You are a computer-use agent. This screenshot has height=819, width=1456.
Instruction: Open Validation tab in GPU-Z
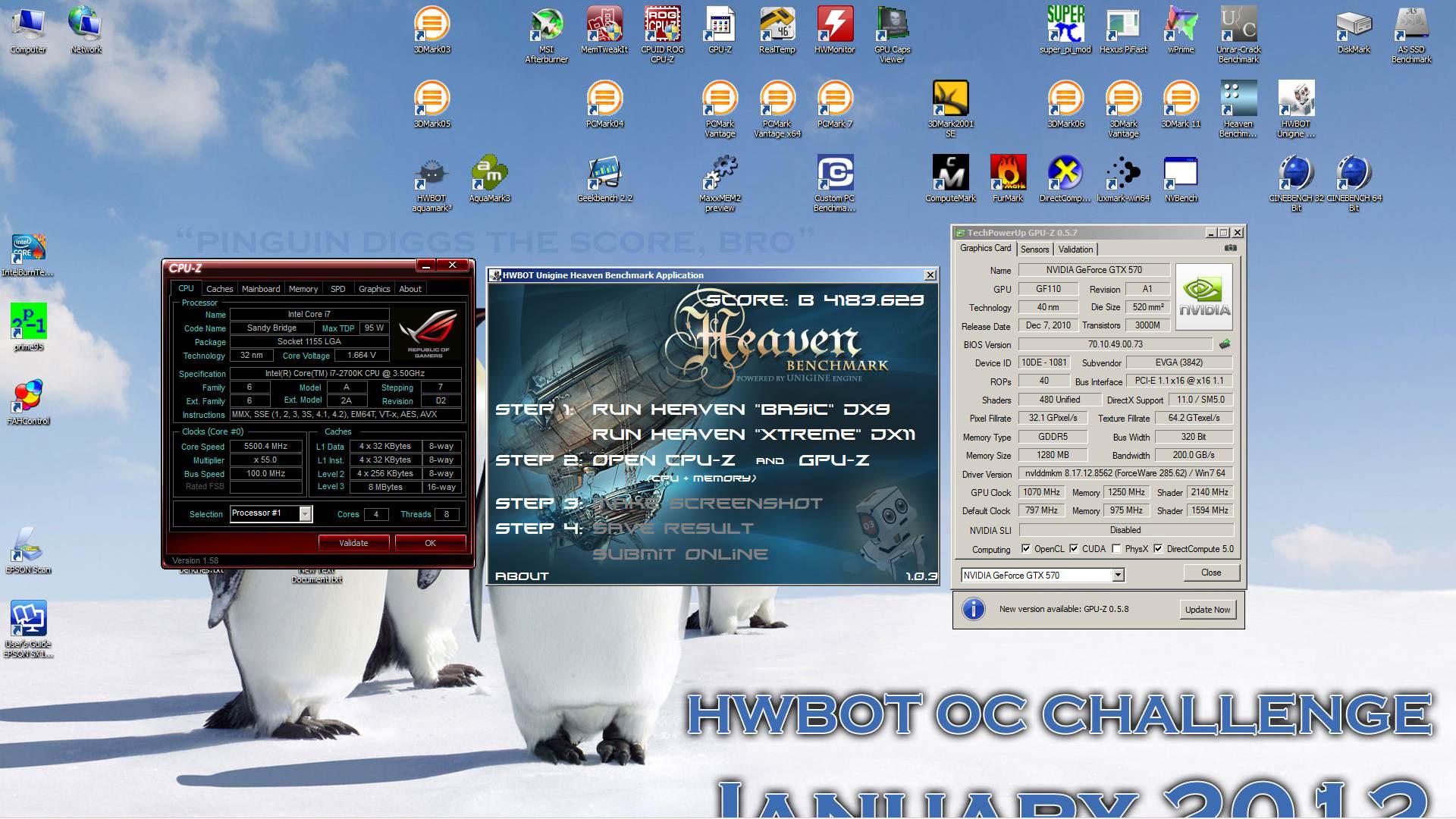[x=1075, y=249]
